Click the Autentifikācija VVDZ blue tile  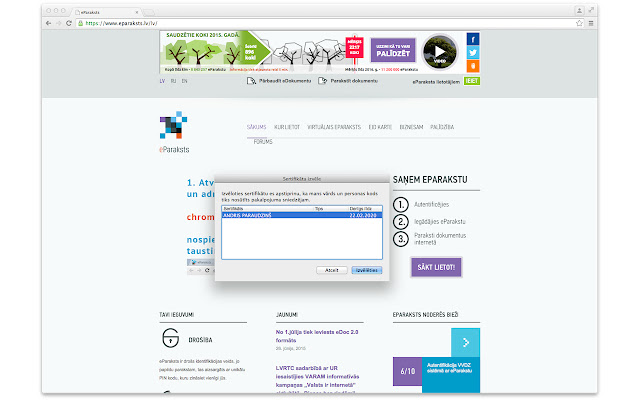(451, 375)
